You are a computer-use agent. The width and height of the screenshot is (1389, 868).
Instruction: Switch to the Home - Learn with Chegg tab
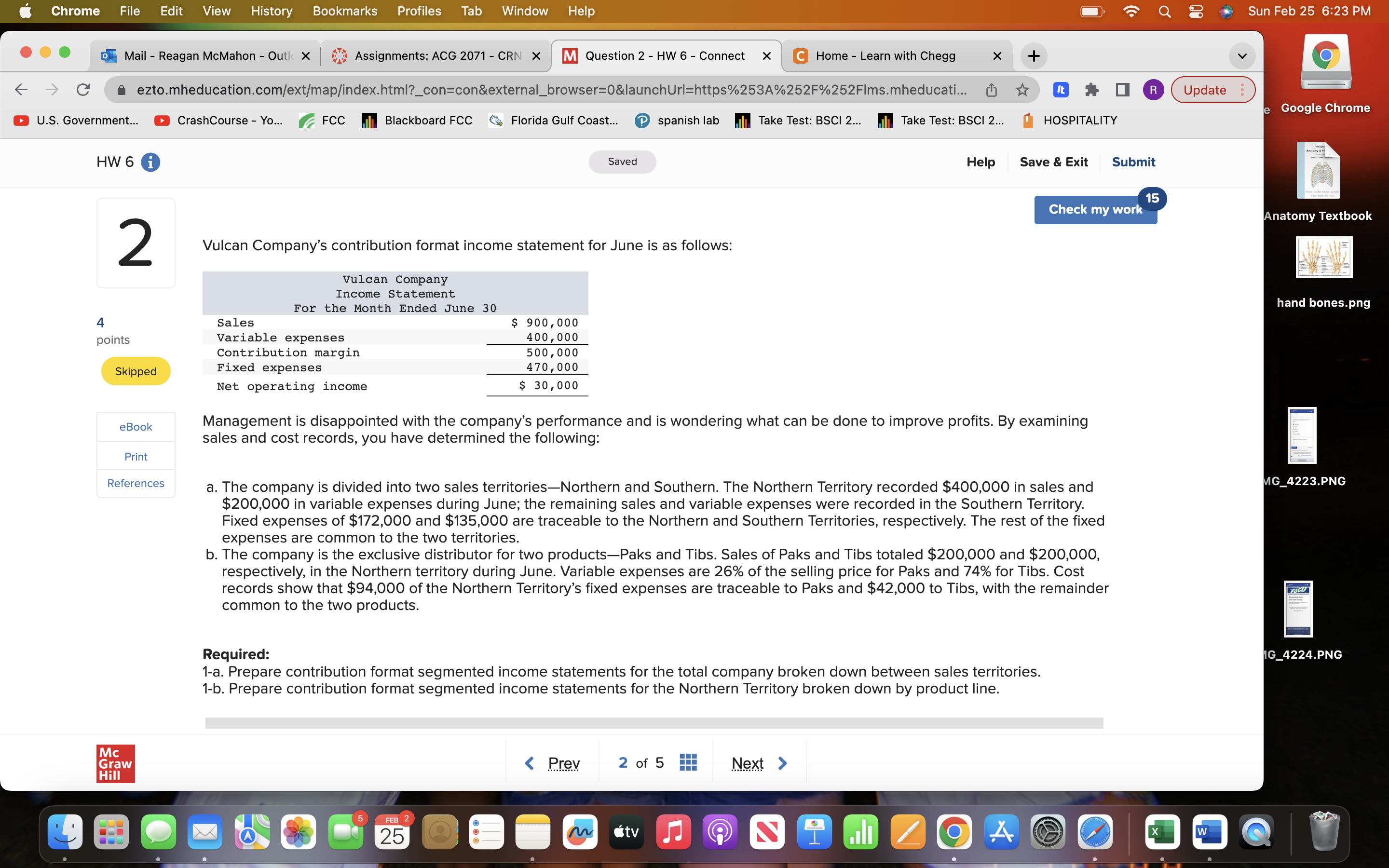click(886, 55)
